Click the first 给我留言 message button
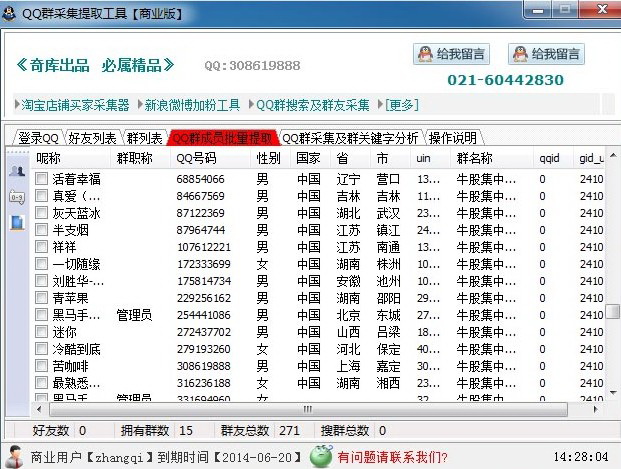 coord(451,54)
